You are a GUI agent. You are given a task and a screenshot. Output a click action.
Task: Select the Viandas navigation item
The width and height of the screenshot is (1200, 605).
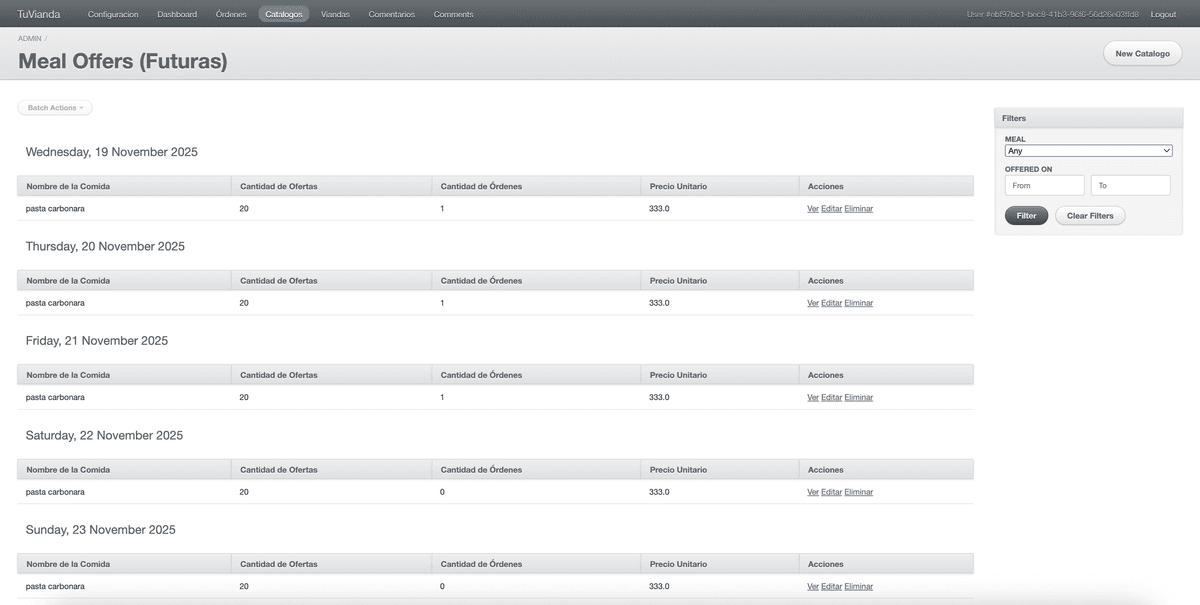(335, 14)
